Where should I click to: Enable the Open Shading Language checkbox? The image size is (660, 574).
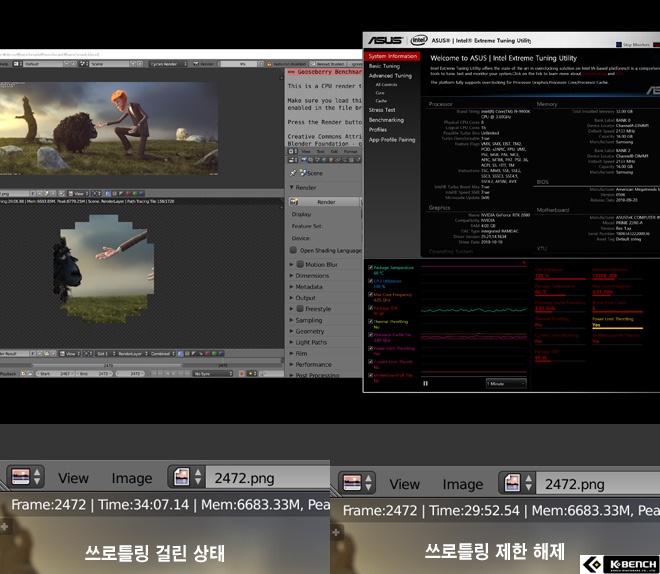tap(293, 250)
